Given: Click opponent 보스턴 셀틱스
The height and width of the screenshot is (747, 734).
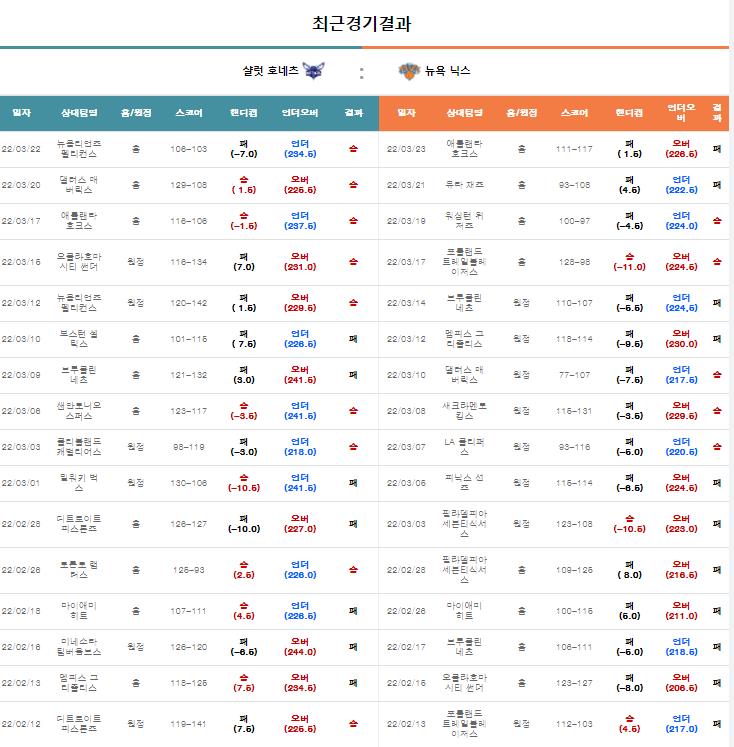Looking at the screenshot, I should click(79, 339).
